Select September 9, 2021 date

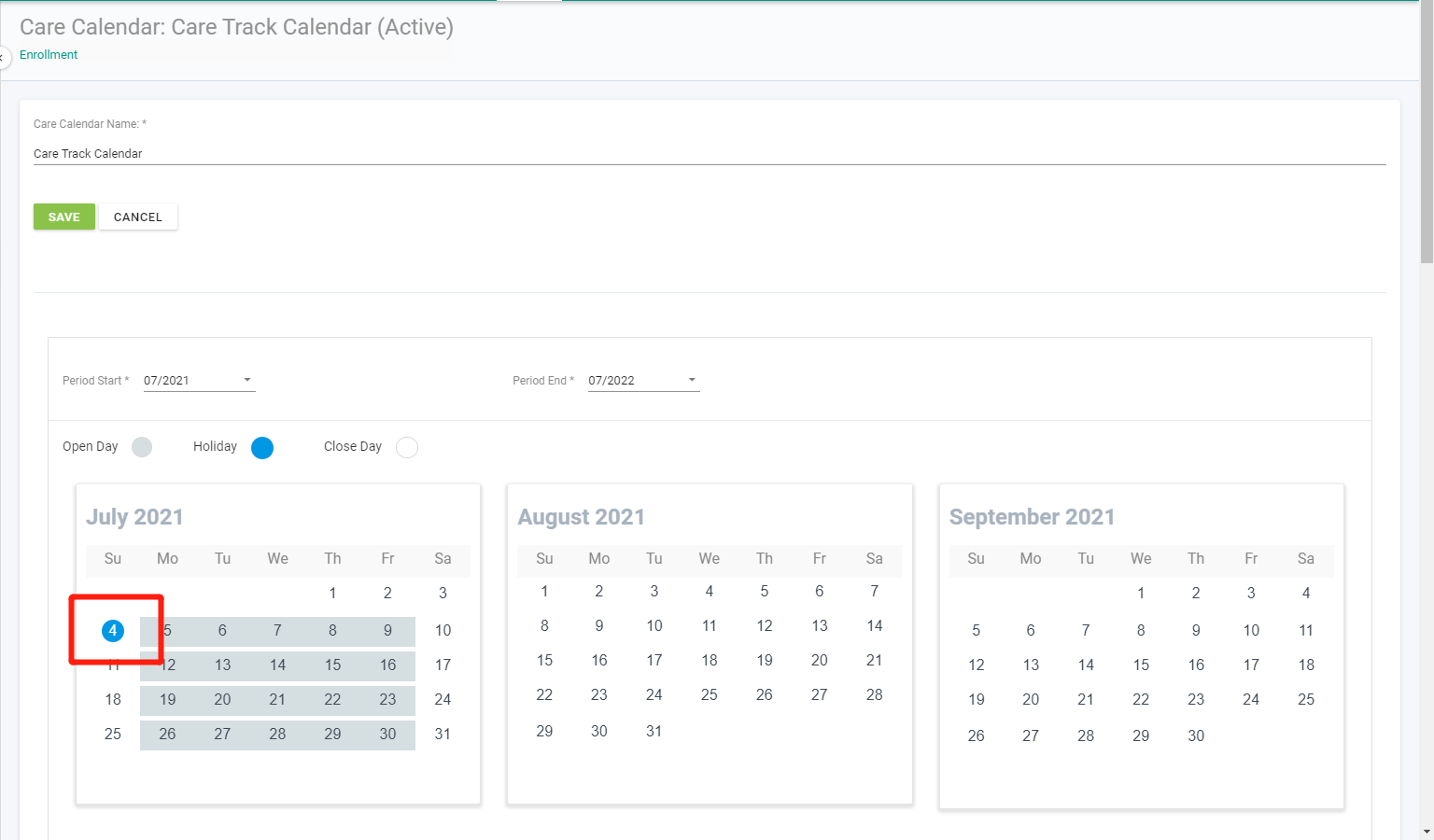tap(1196, 631)
